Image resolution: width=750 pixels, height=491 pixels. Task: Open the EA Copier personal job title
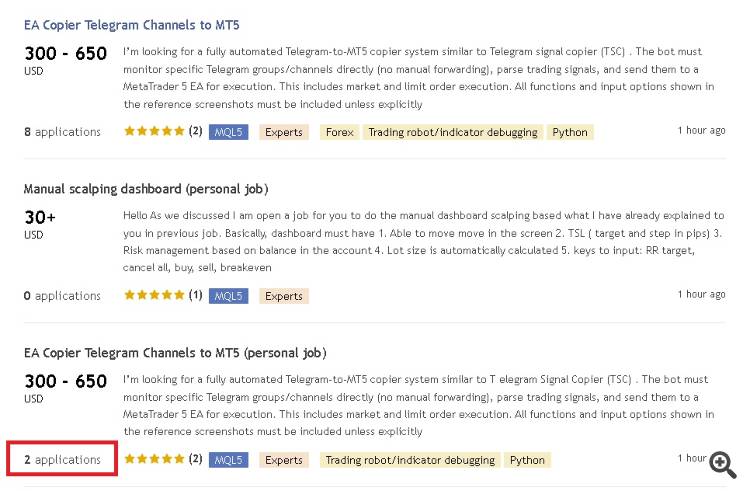(x=175, y=353)
